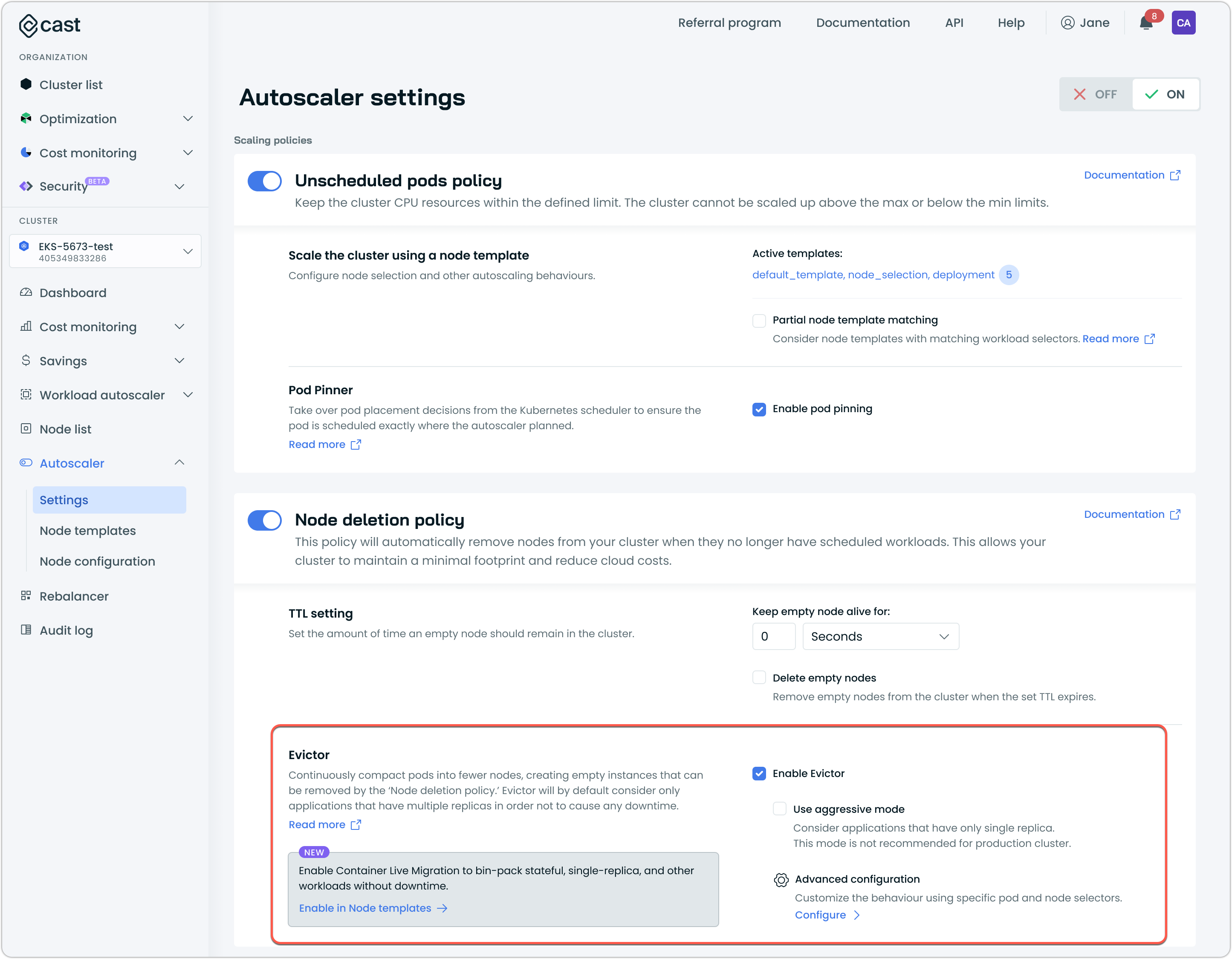Click the Node list sidebar icon
Image resolution: width=1232 pixels, height=959 pixels.
(x=26, y=429)
